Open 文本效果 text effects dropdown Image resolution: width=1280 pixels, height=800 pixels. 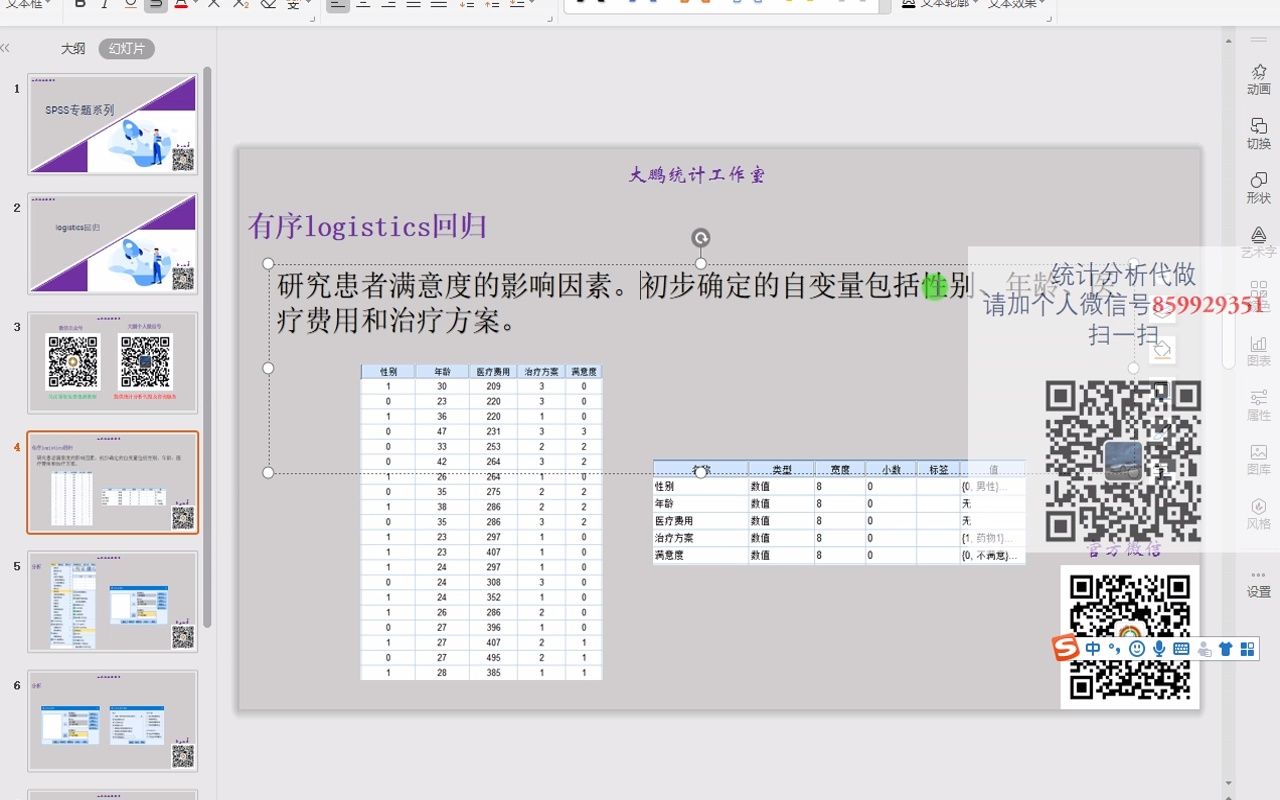1016,4
